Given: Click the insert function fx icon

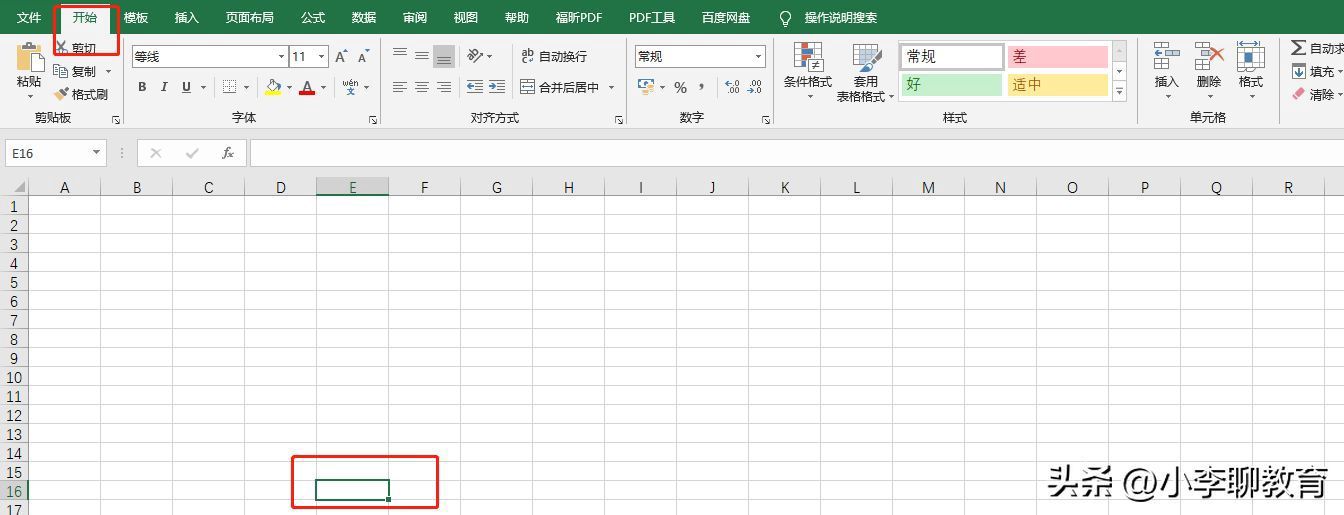Looking at the screenshot, I should click(x=228, y=153).
